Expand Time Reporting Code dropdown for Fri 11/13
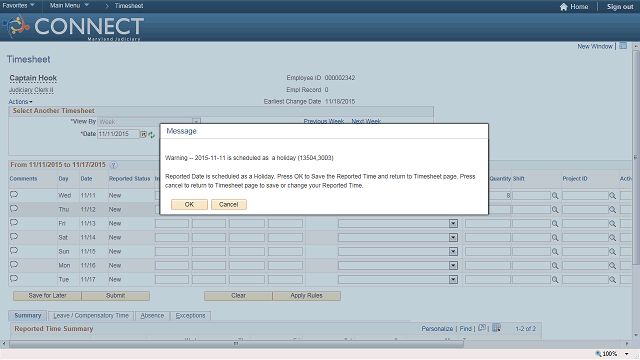This screenshot has height=360, width=640. [x=453, y=224]
